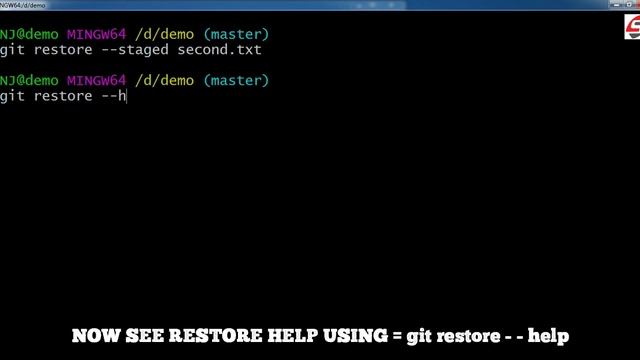
Task: Maximize the Git Bash window
Action: [629, 4]
